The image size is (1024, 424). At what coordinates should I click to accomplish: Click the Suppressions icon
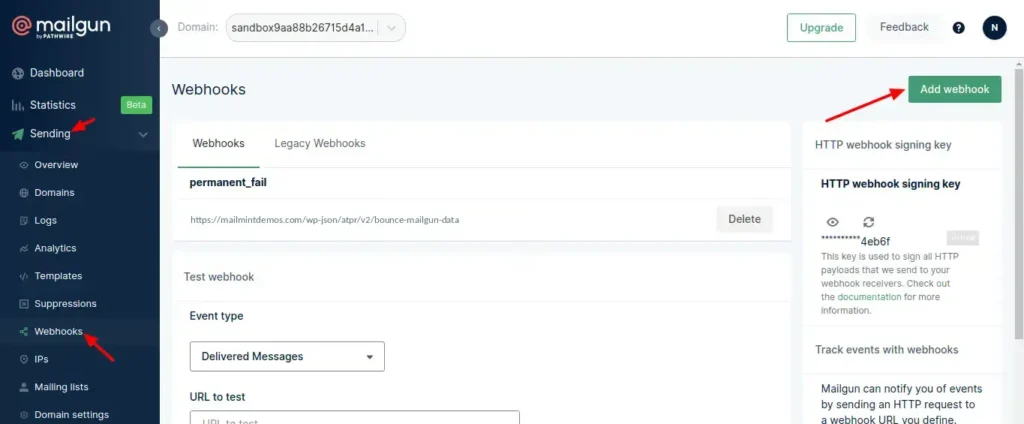[24, 304]
